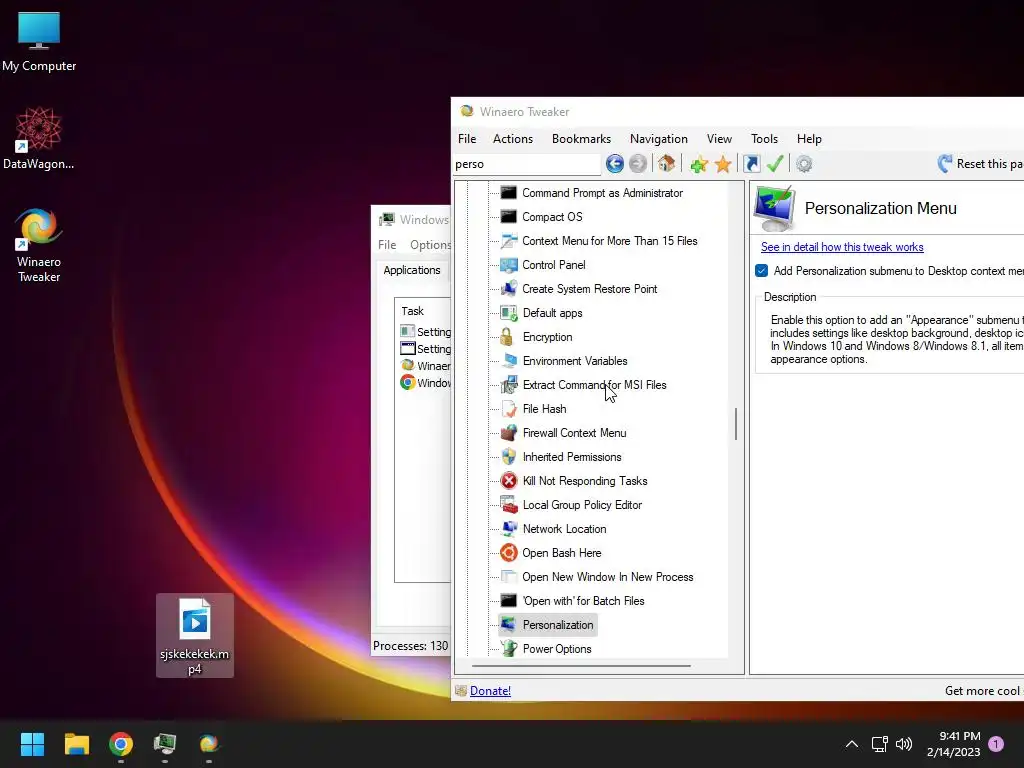Click the Local Group Policy Editor icon

[x=508, y=505]
